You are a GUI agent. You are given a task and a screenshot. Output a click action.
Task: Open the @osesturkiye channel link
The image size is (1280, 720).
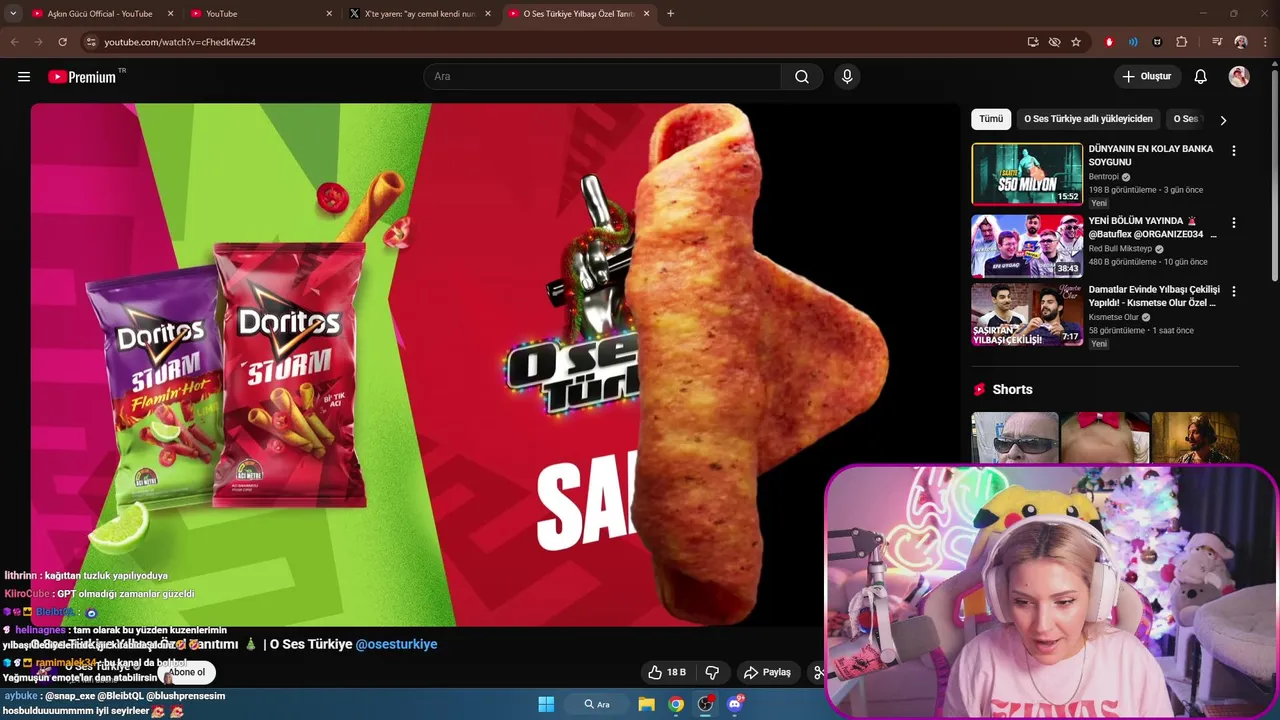(x=396, y=644)
